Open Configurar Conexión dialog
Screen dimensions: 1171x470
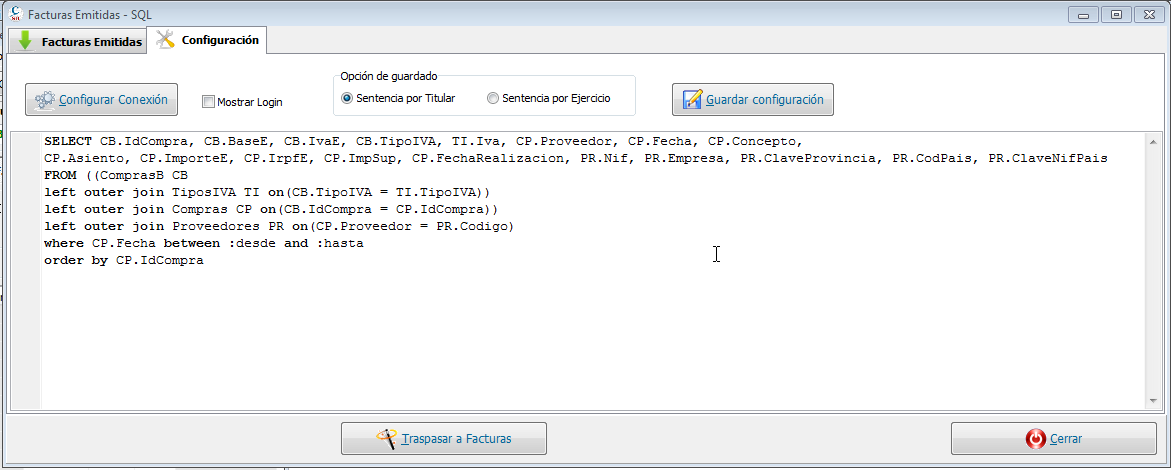pyautogui.click(x=102, y=99)
